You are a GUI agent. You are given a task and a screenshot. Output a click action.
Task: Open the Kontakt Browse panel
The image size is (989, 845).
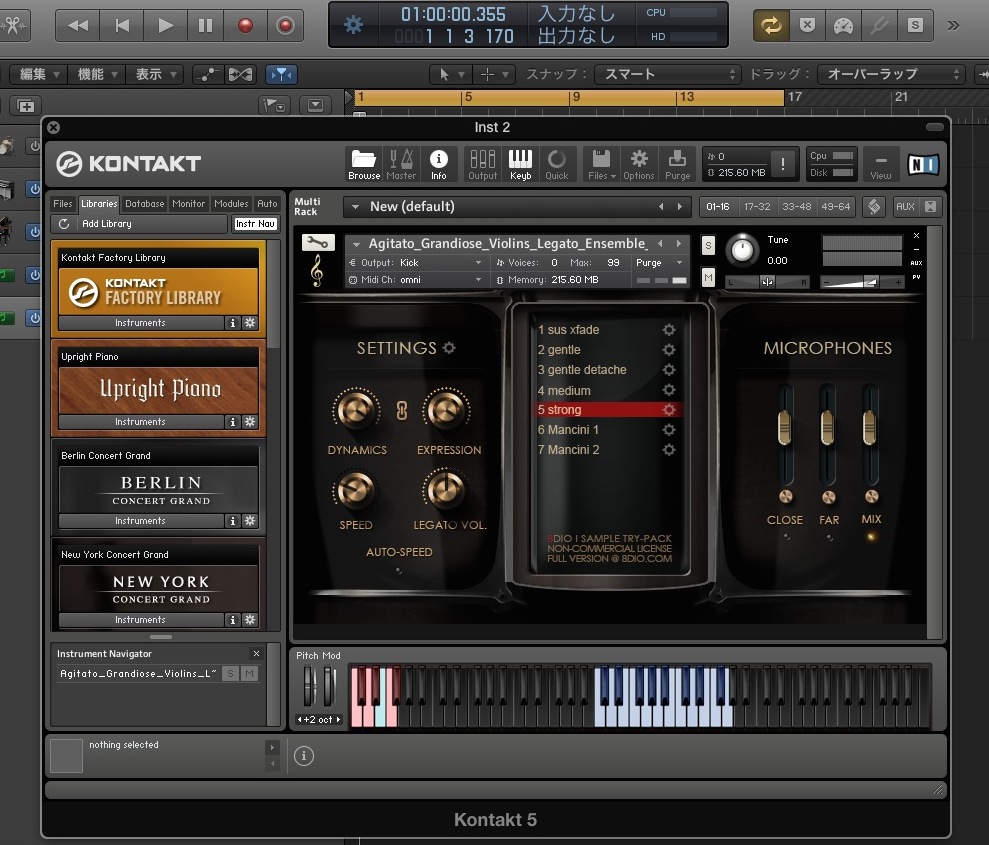pyautogui.click(x=364, y=165)
